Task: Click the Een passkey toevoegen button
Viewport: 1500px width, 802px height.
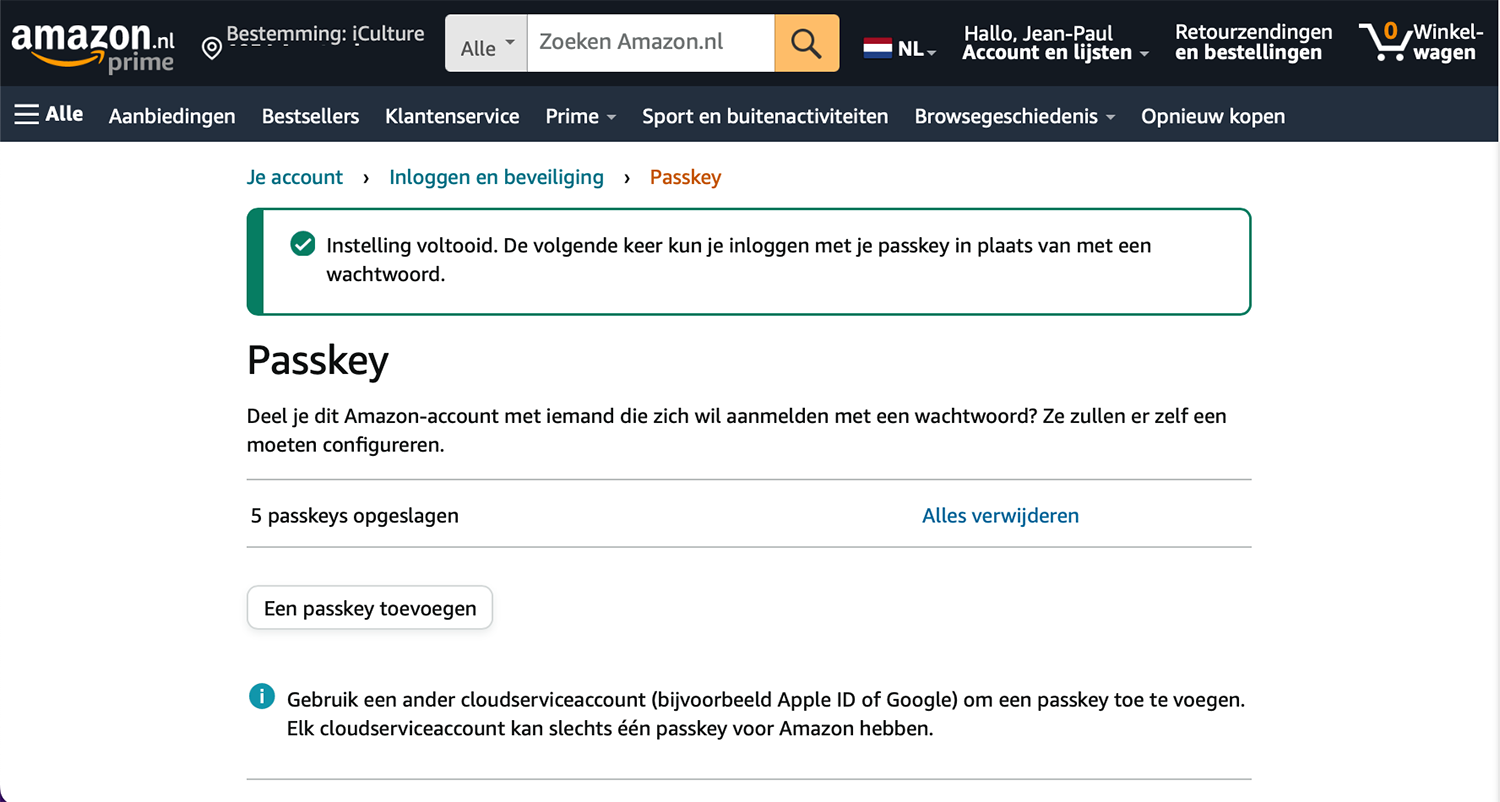Action: pyautogui.click(x=369, y=607)
